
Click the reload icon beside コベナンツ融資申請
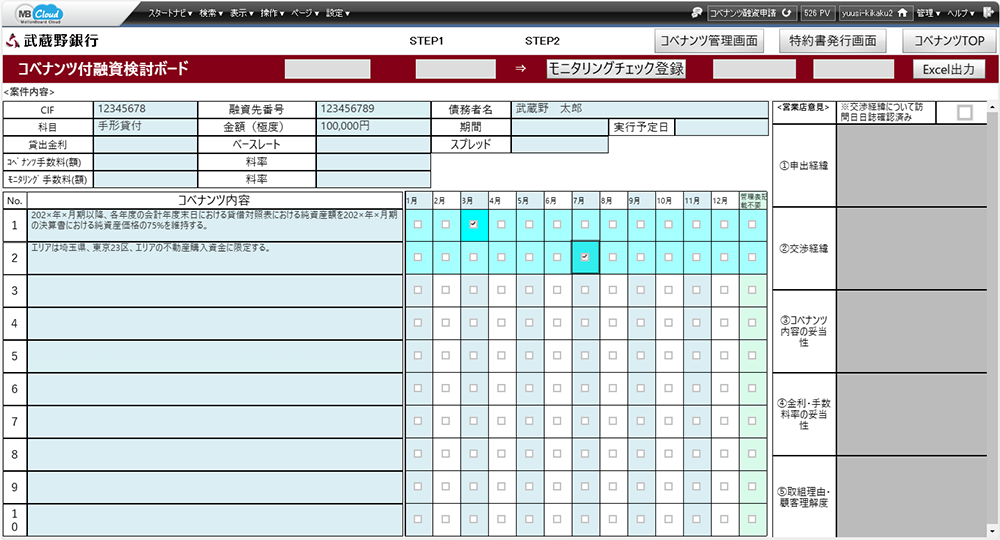[x=787, y=14]
